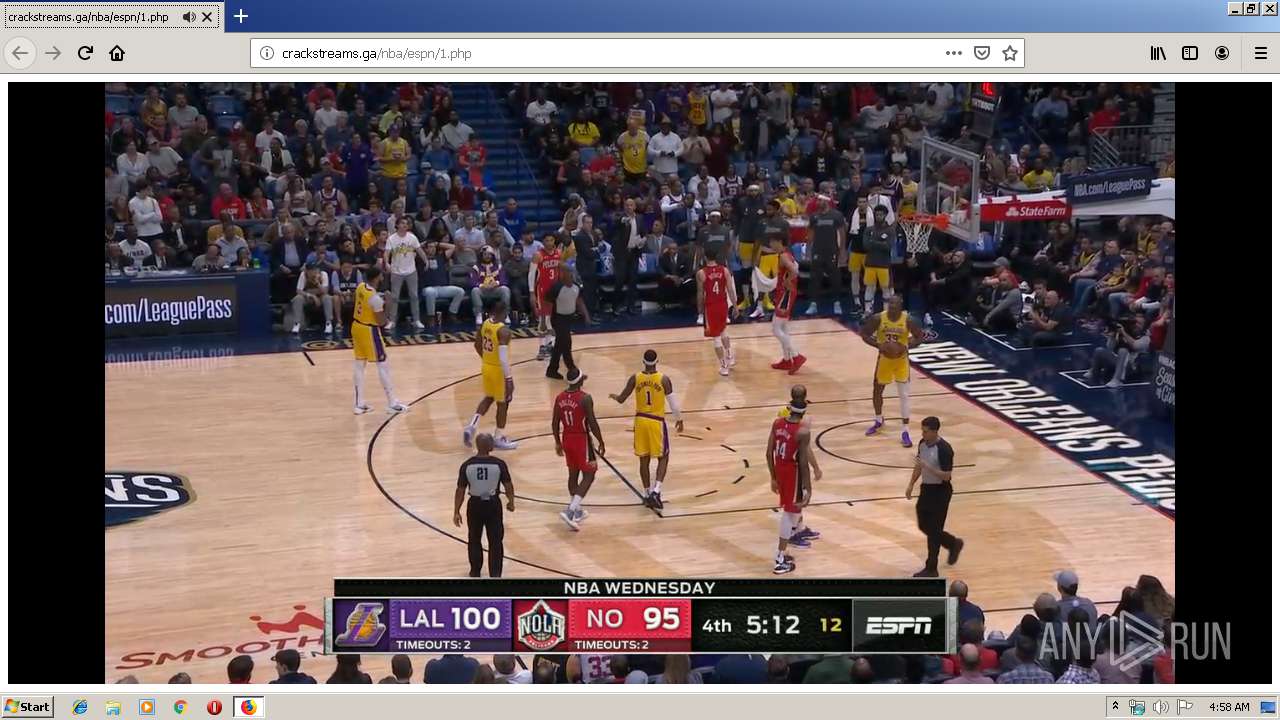Restore down the Firefox window
The height and width of the screenshot is (720, 1280).
1251,8
